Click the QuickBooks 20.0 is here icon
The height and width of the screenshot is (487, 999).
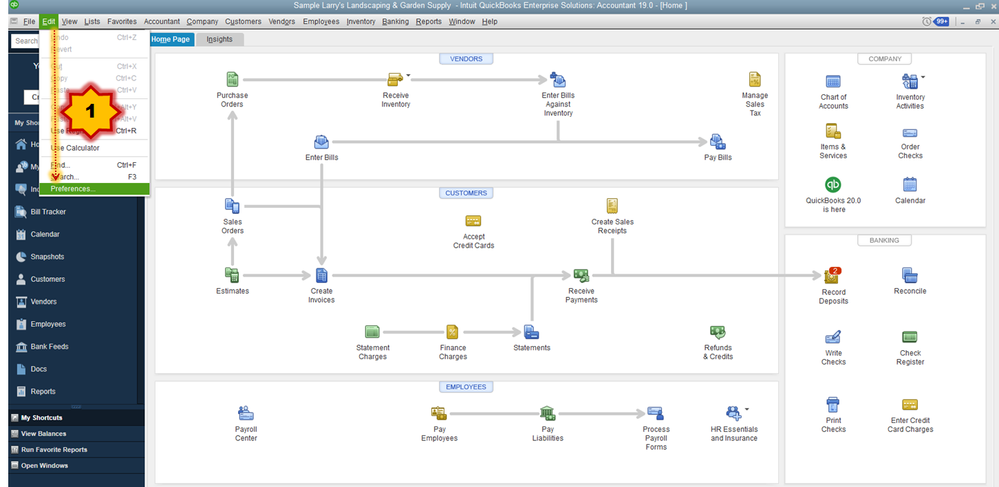tap(833, 184)
